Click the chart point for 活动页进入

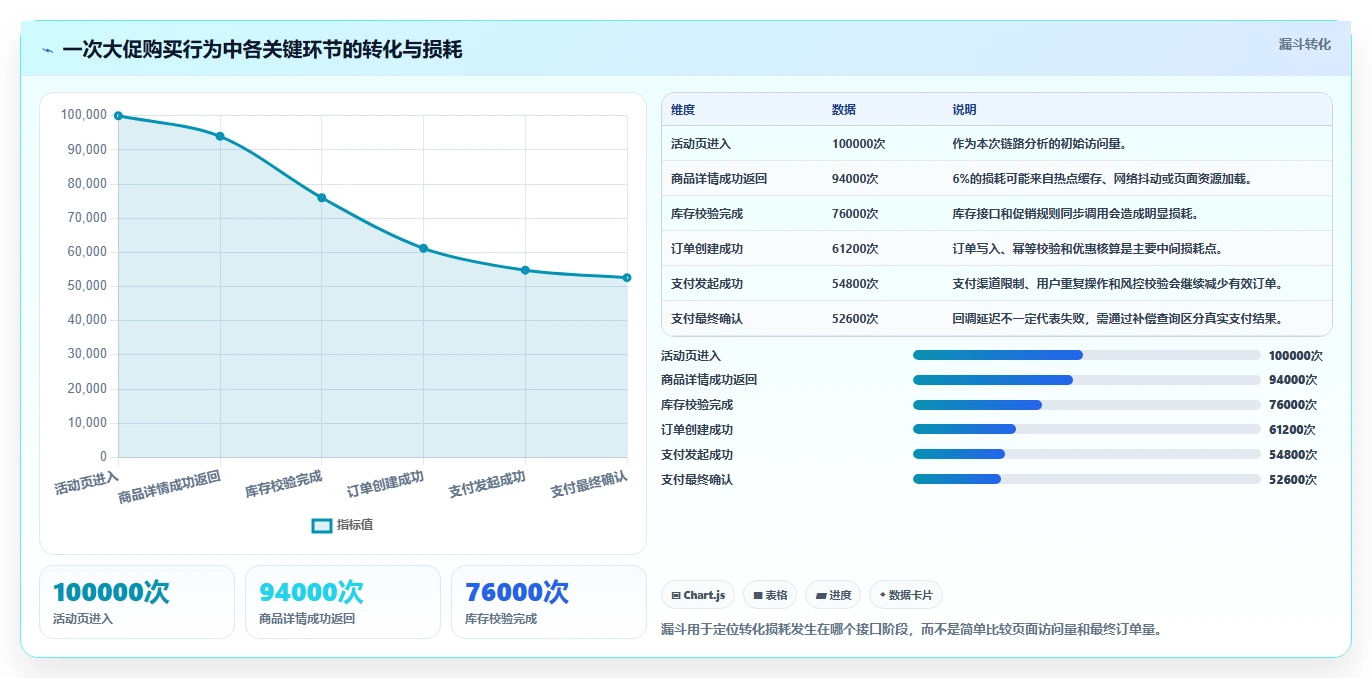click(118, 116)
